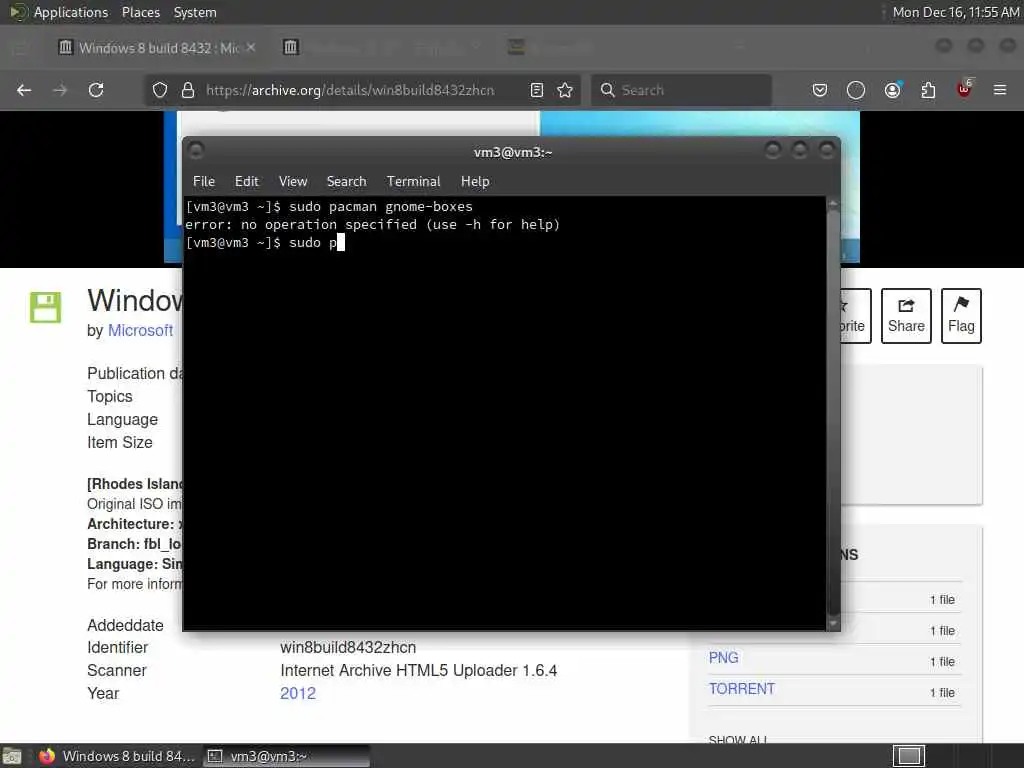
Task: Click the workspace switcher in bottom panel
Action: pyautogui.click(x=909, y=756)
